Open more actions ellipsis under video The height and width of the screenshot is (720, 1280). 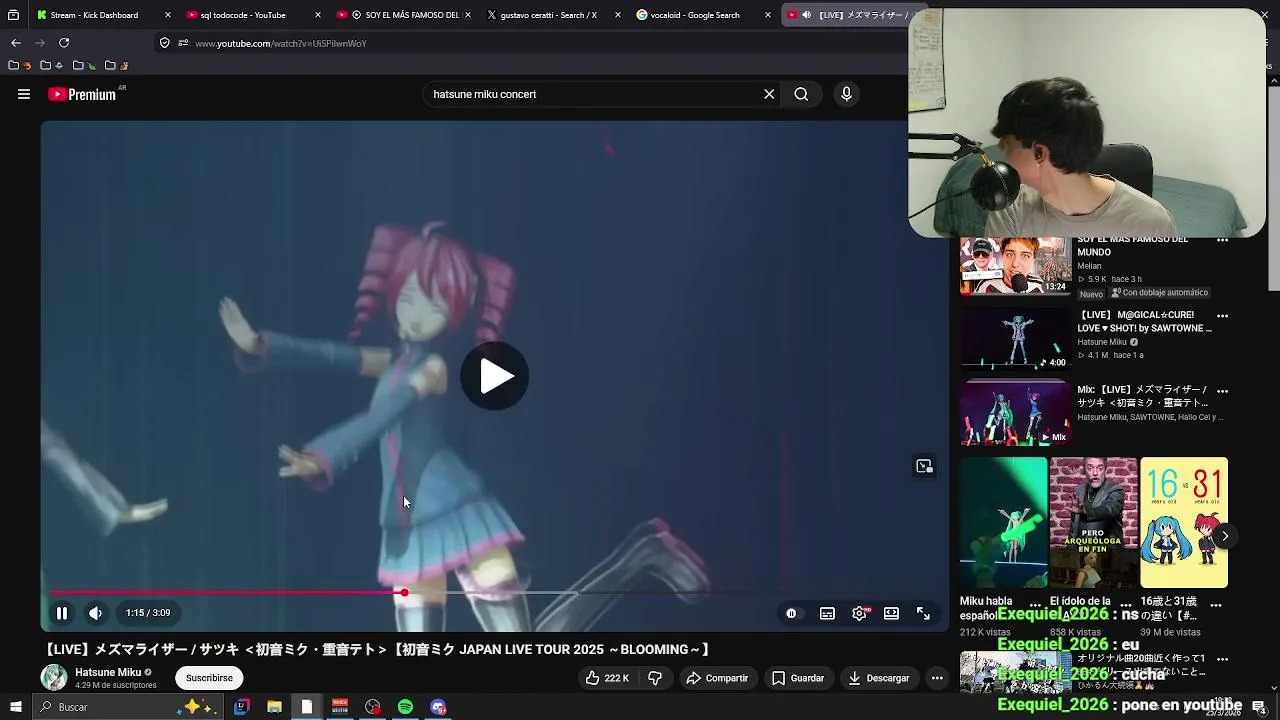[x=937, y=678]
